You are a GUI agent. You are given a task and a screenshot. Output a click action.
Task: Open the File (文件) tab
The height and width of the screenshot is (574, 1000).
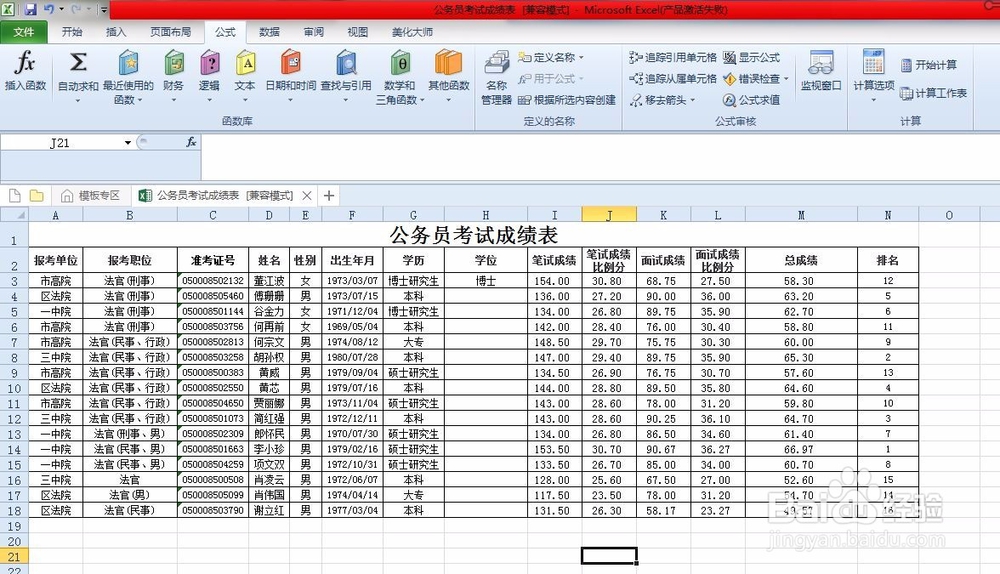click(24, 32)
